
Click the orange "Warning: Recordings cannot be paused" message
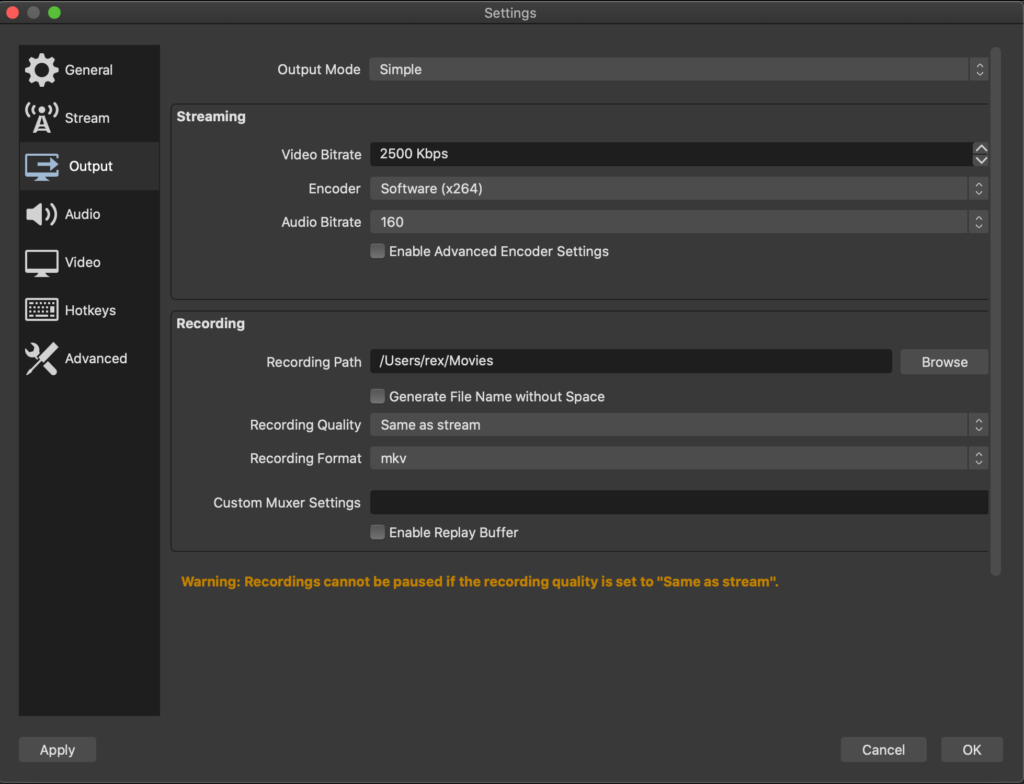(x=479, y=581)
